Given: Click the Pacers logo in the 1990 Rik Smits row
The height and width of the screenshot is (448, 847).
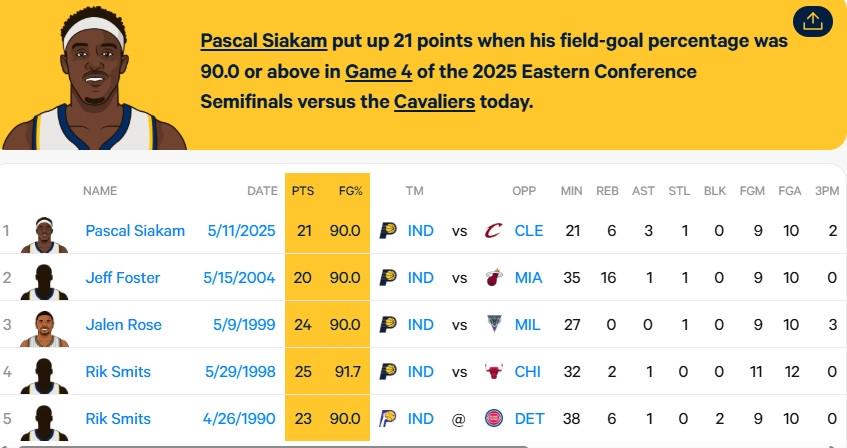Looking at the screenshot, I should (387, 419).
